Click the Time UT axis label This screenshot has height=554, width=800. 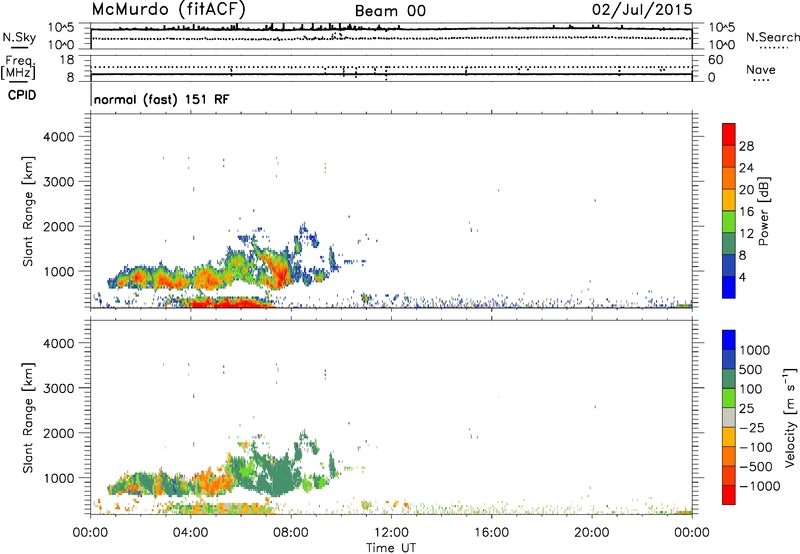pos(391,548)
